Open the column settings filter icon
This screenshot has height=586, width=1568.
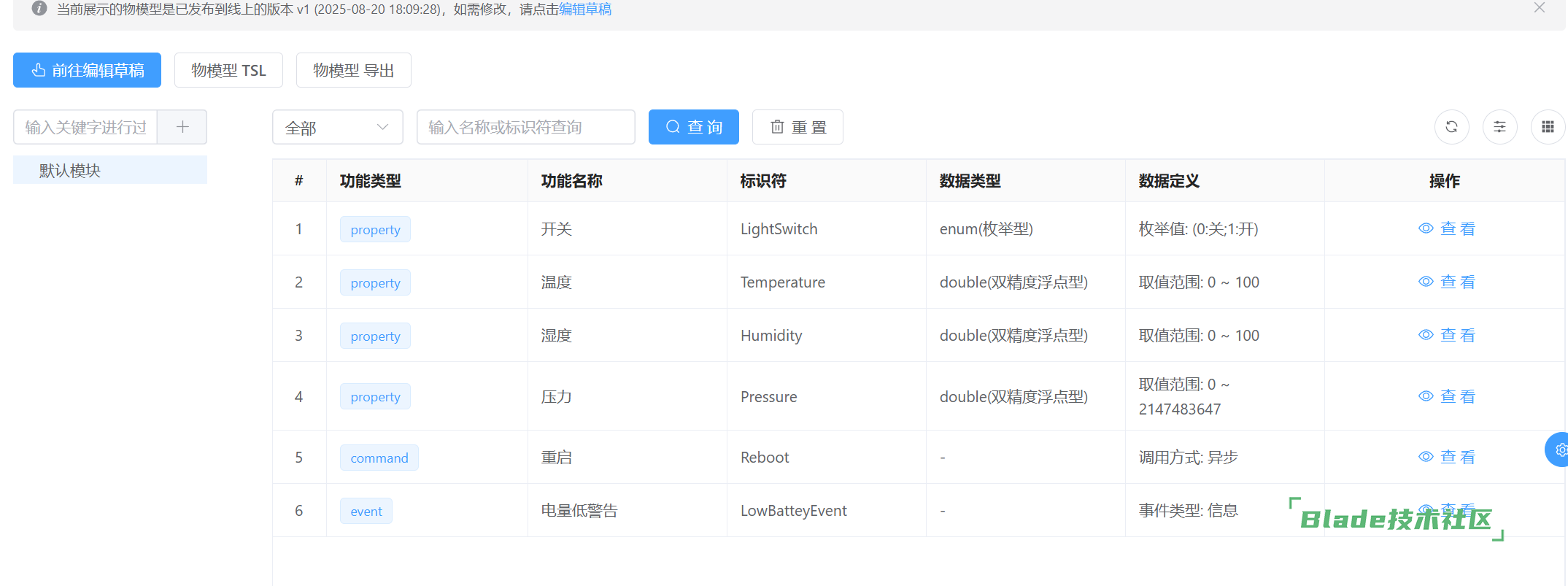(x=1499, y=127)
